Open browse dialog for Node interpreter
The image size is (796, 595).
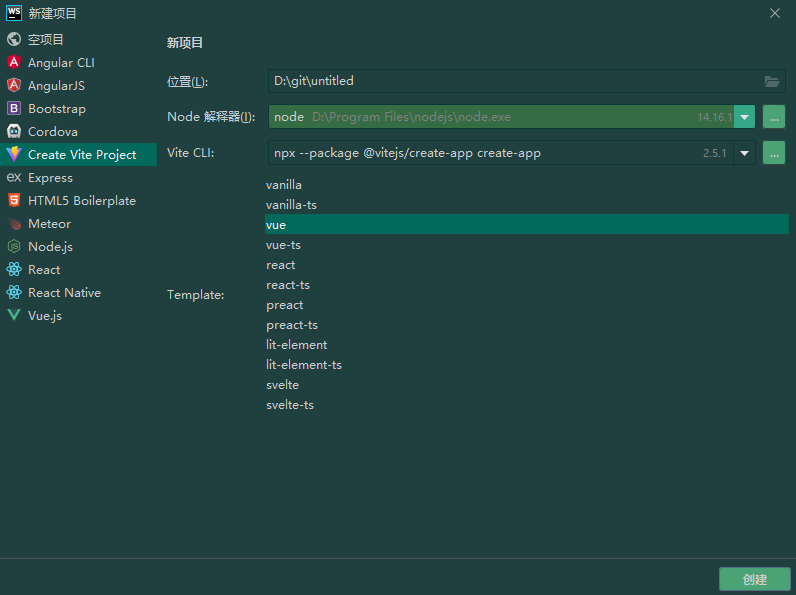tap(774, 117)
